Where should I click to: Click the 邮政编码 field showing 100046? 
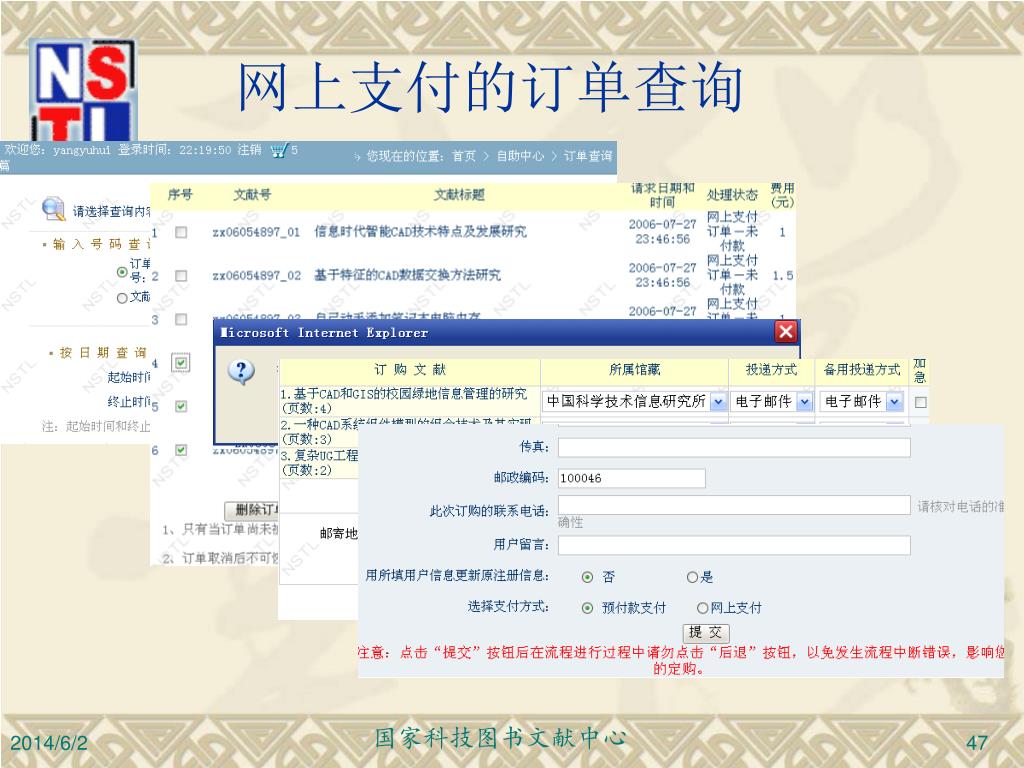coord(632,478)
